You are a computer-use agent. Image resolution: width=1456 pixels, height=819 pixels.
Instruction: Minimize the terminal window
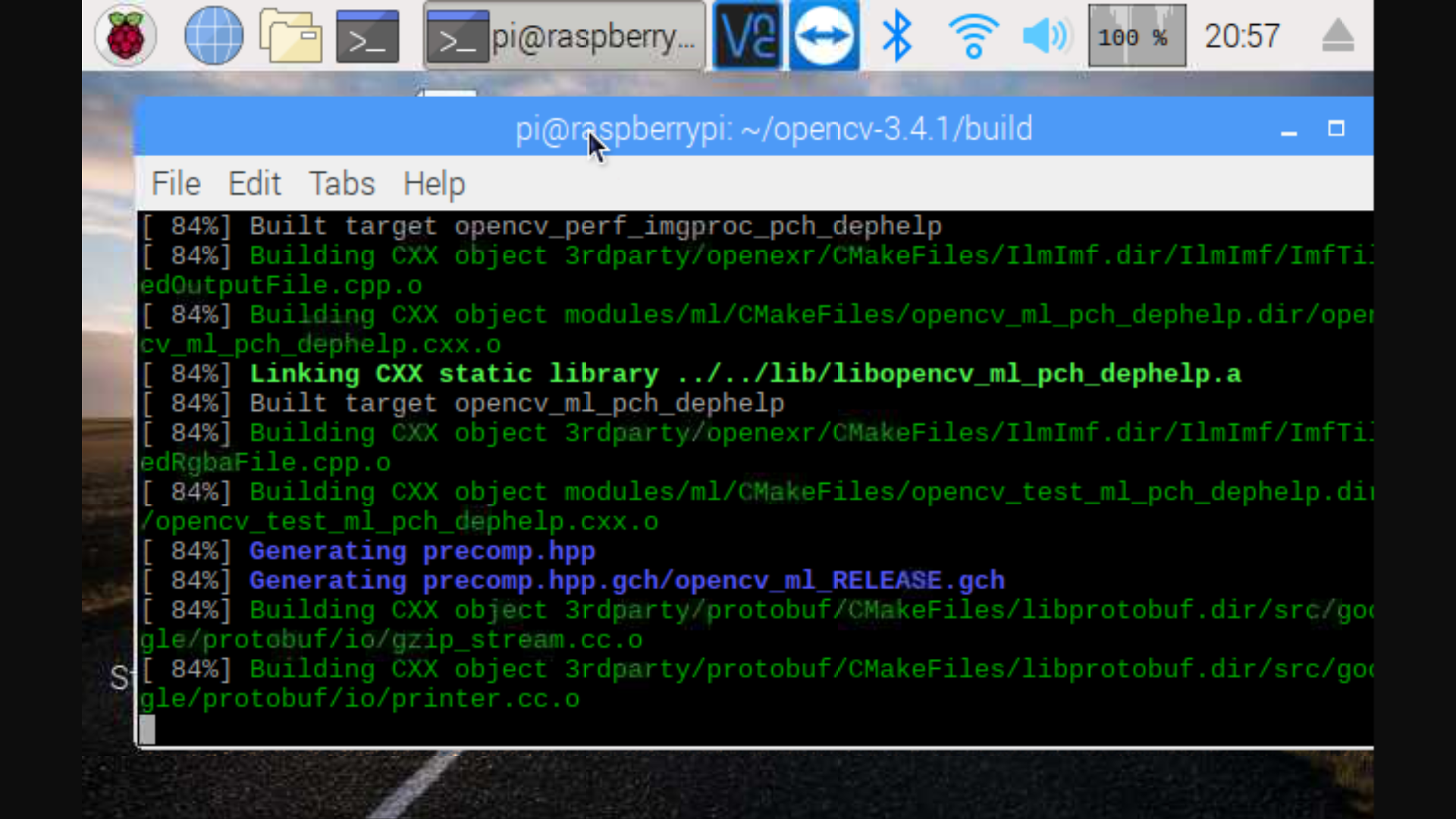[1288, 130]
